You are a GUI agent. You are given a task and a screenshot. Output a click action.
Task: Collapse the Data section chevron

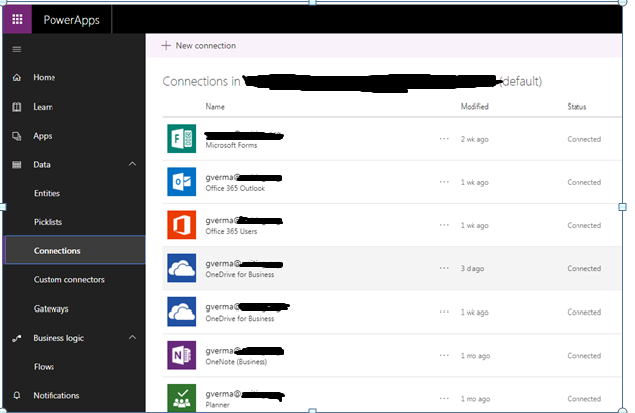(132, 164)
